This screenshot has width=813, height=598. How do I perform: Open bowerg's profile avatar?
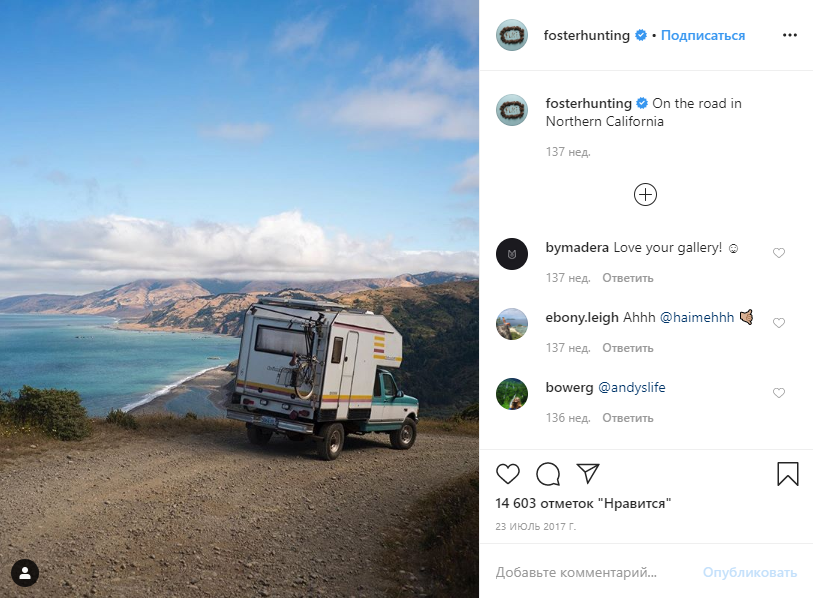512,394
